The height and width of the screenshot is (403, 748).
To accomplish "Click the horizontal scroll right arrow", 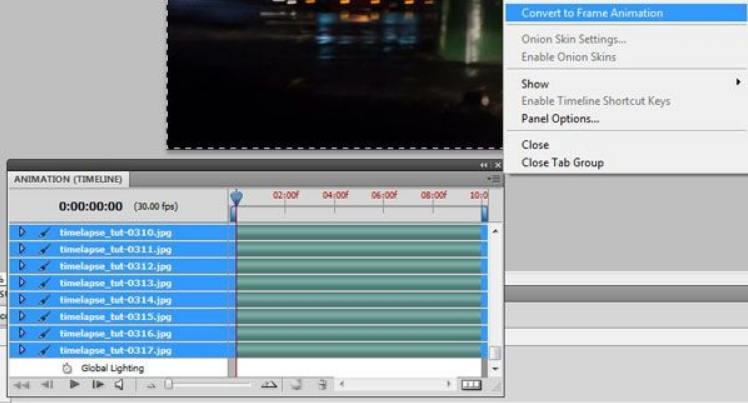I will 448,383.
